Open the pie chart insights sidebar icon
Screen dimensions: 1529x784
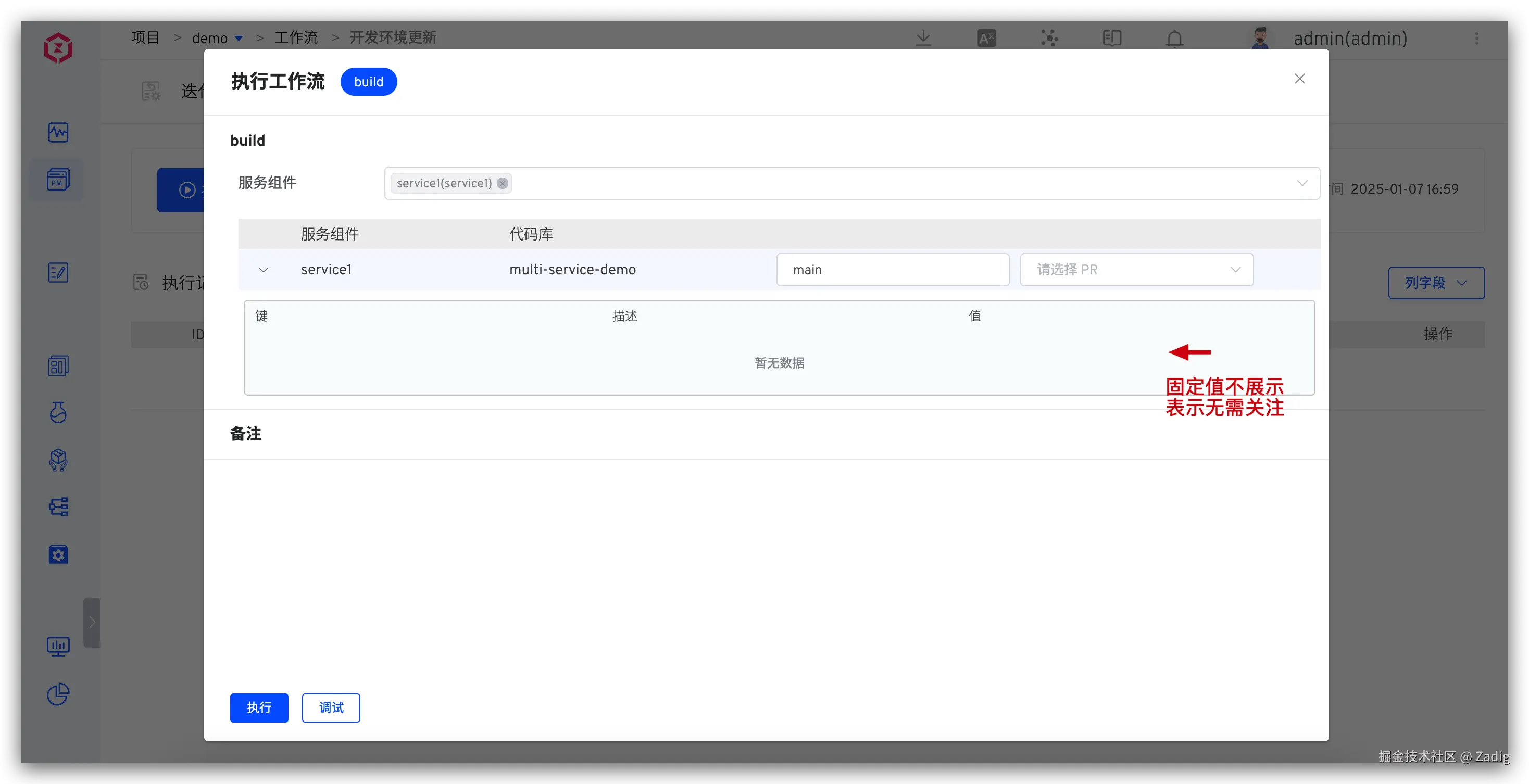tap(58, 694)
